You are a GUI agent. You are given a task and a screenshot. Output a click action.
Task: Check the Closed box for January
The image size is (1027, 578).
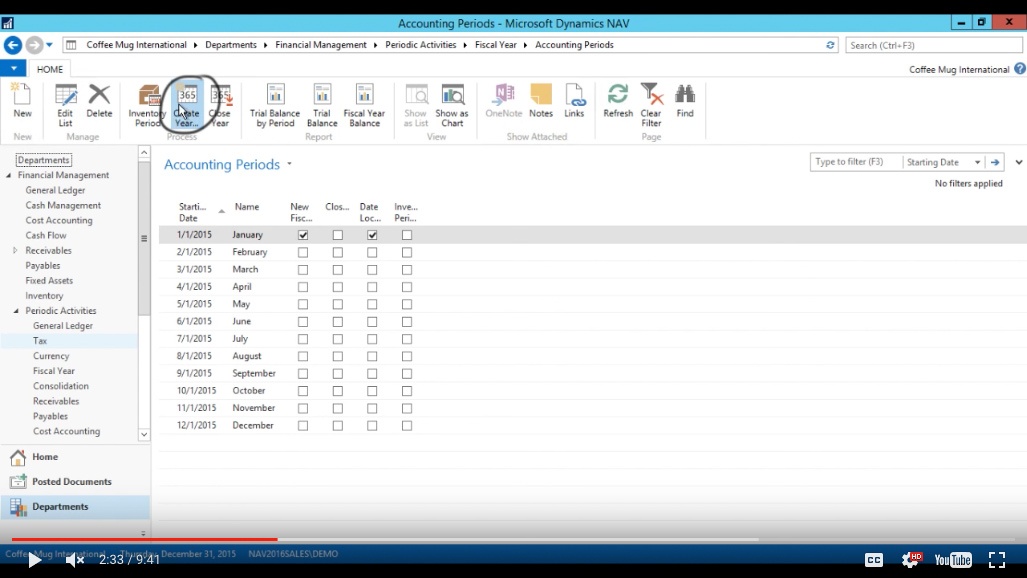pyautogui.click(x=337, y=235)
